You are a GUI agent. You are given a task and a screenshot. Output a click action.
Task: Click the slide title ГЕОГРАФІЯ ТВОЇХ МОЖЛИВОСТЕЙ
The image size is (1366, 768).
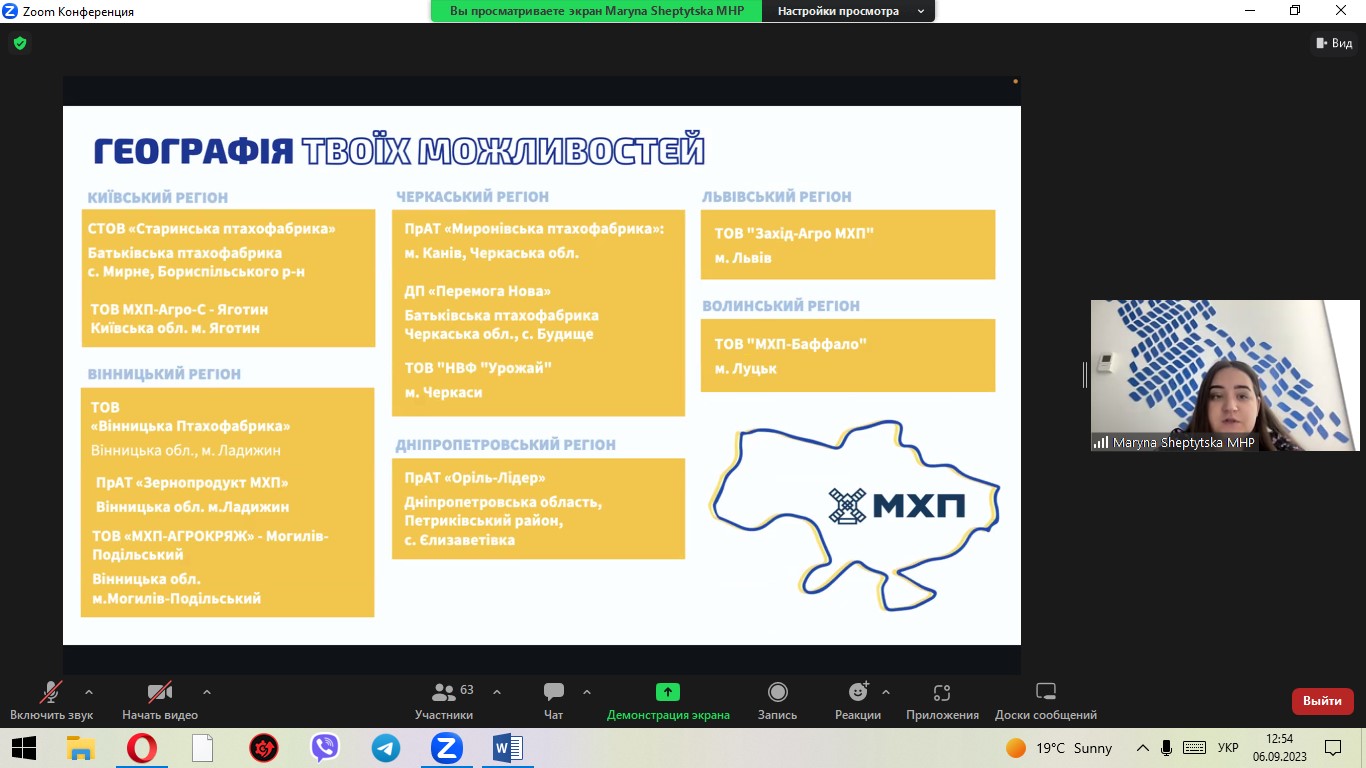click(x=400, y=151)
